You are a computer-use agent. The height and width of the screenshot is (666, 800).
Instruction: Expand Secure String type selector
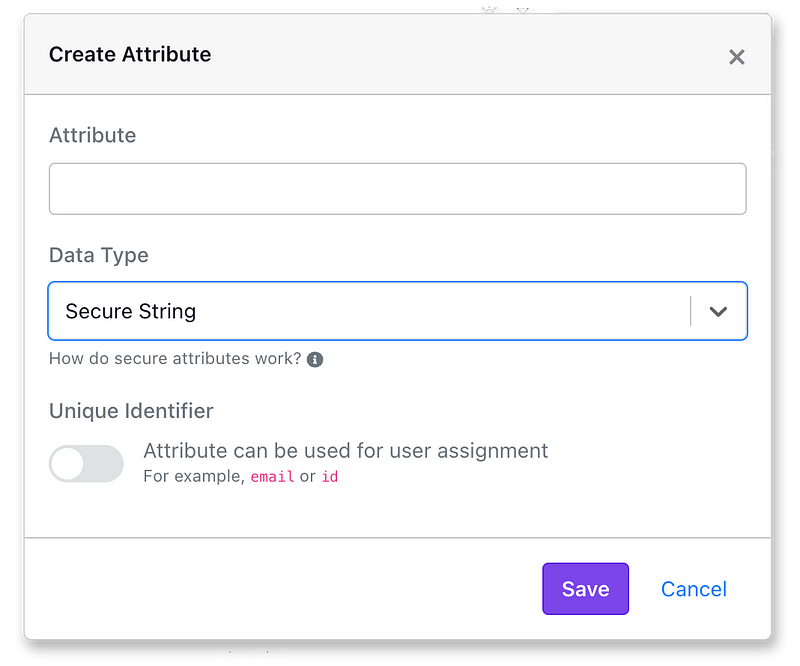[x=398, y=311]
